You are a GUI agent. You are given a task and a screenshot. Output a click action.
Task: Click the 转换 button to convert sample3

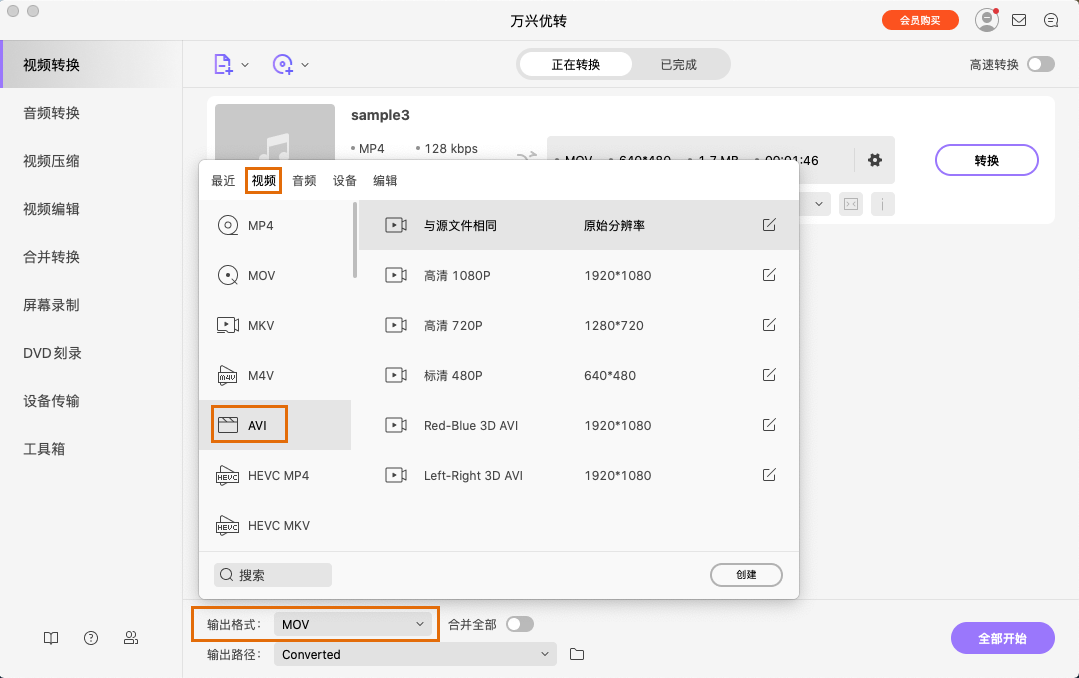coord(986,160)
